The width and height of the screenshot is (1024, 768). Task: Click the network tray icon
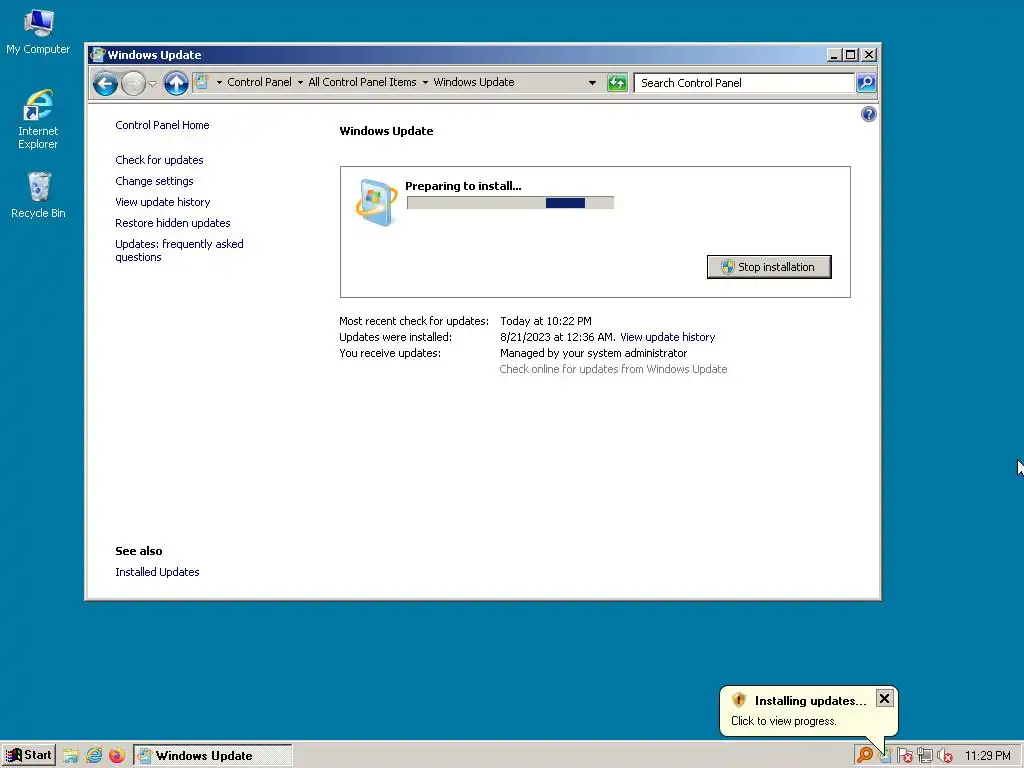[x=925, y=756]
